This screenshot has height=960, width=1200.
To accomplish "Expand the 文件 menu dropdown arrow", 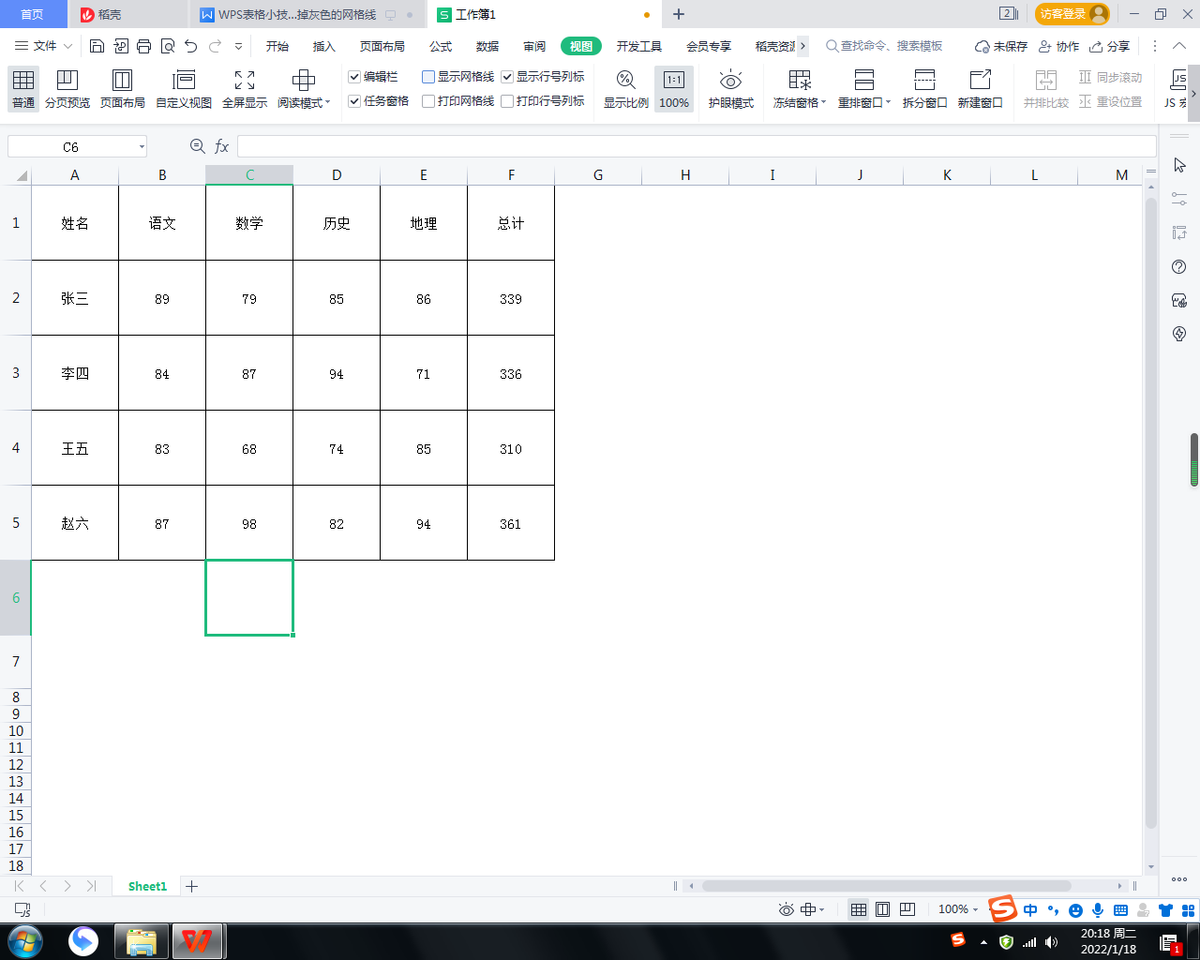I will (68, 46).
